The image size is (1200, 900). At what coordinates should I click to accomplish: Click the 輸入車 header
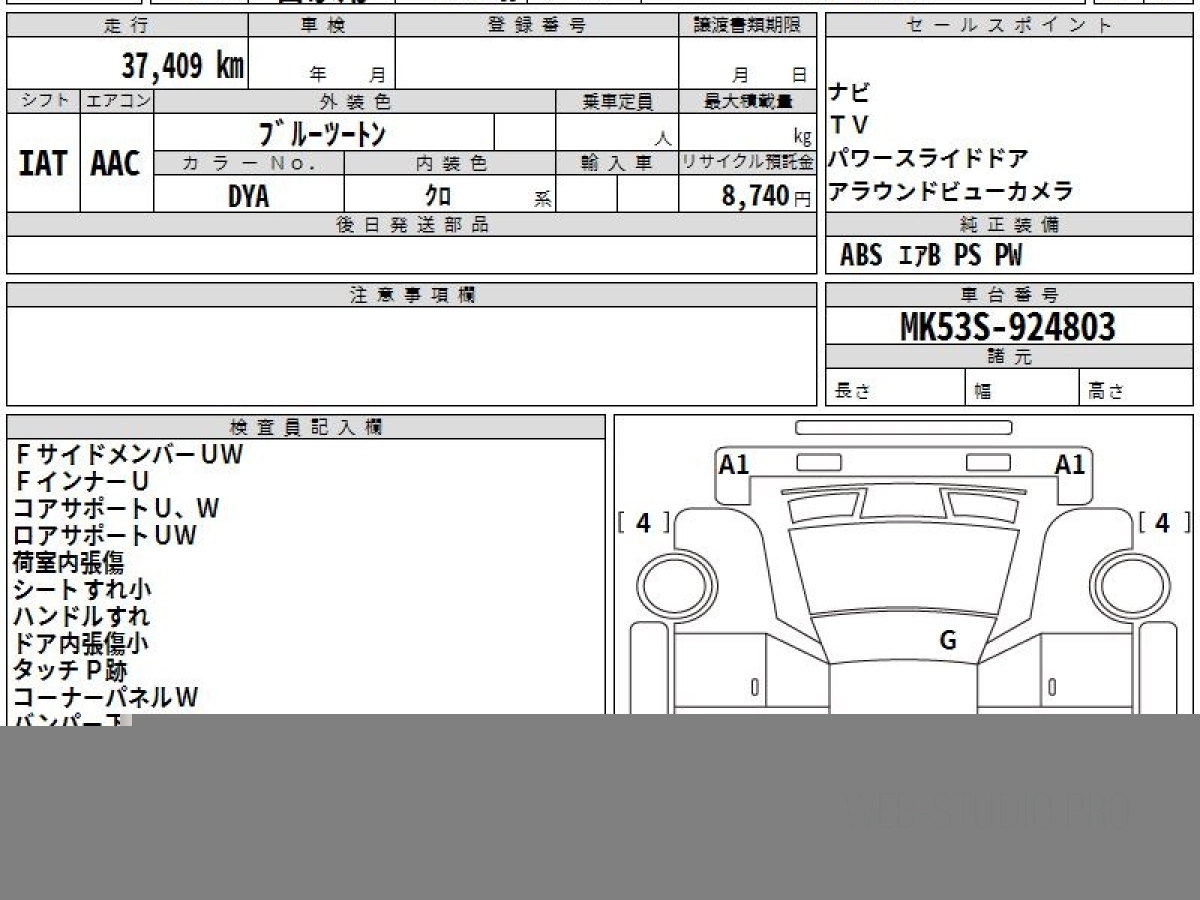click(617, 163)
